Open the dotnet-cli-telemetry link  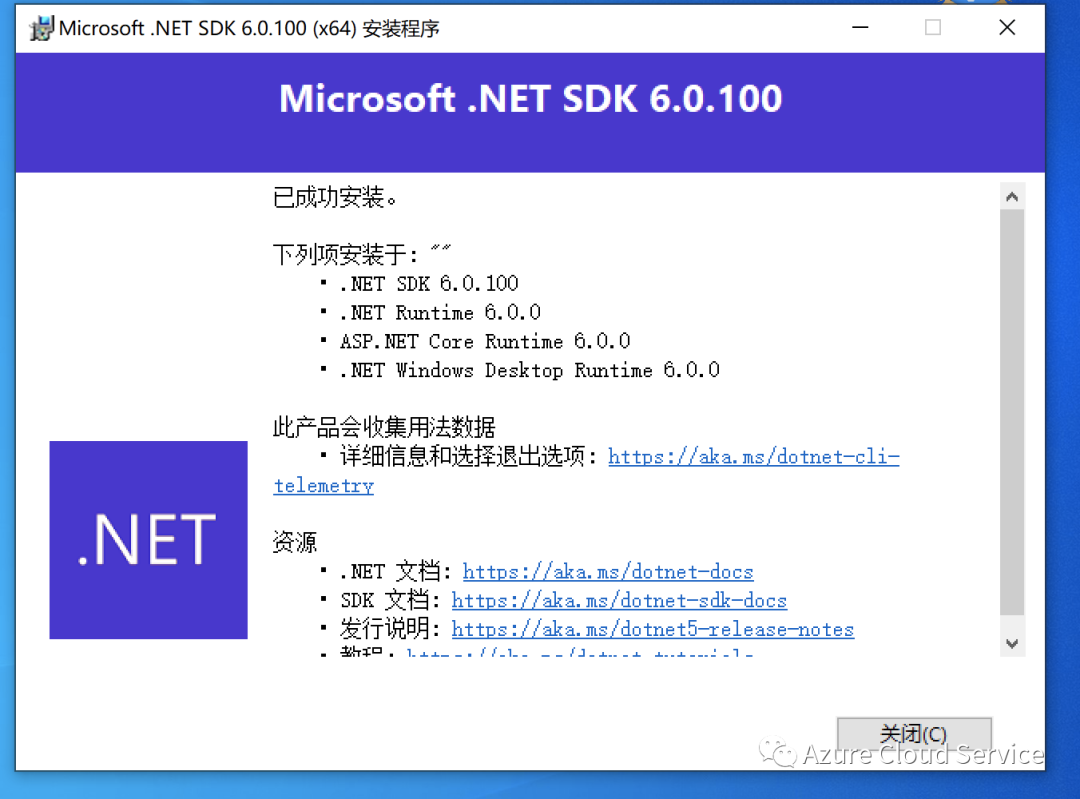(754, 457)
